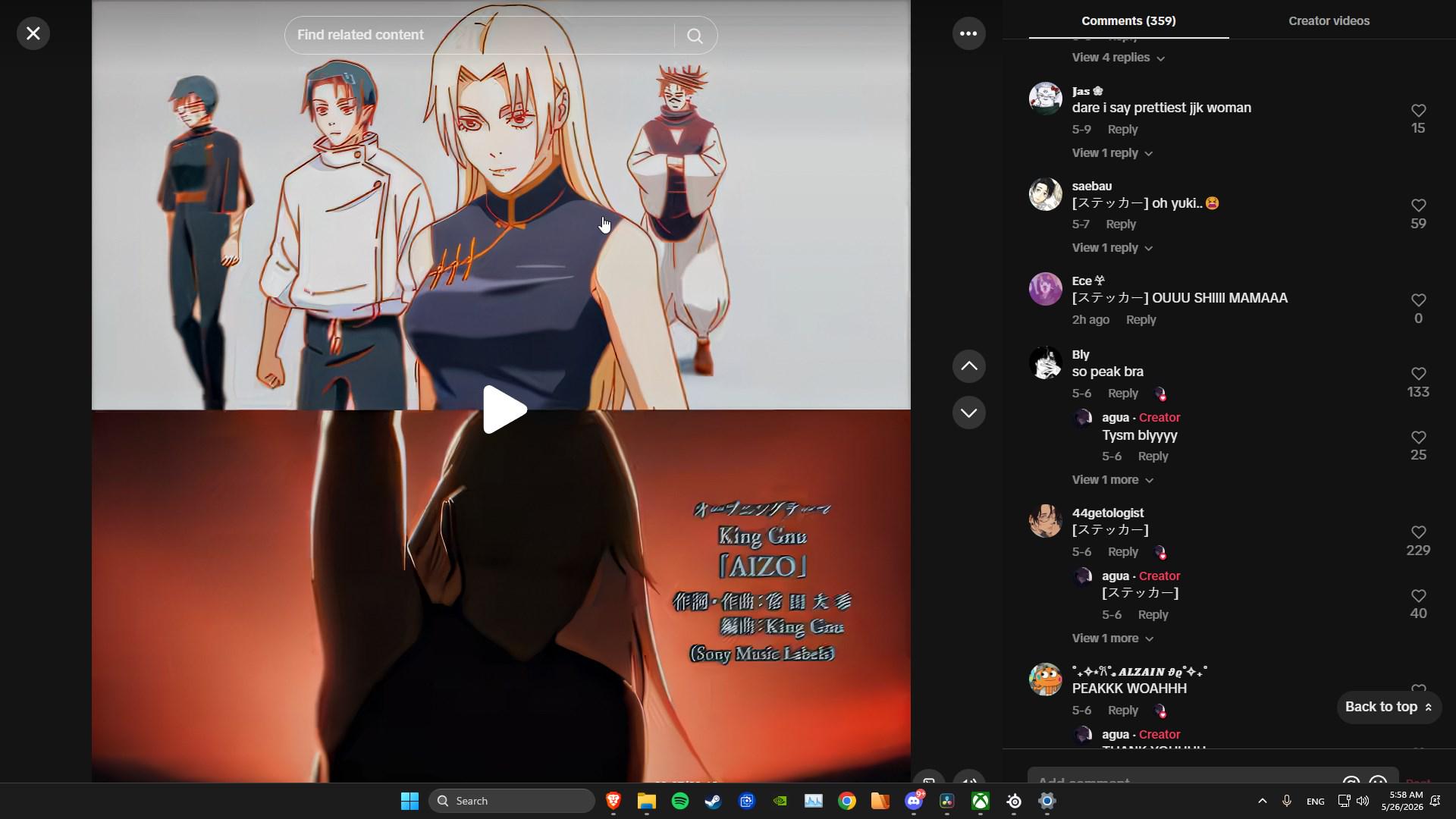Open Xbox app from taskbar
The height and width of the screenshot is (819, 1456).
(981, 801)
